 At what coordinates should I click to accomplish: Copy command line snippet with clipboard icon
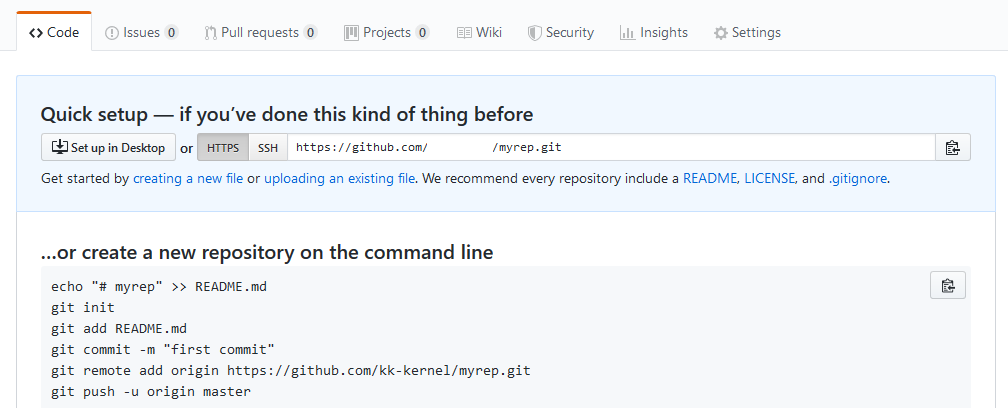(x=947, y=286)
